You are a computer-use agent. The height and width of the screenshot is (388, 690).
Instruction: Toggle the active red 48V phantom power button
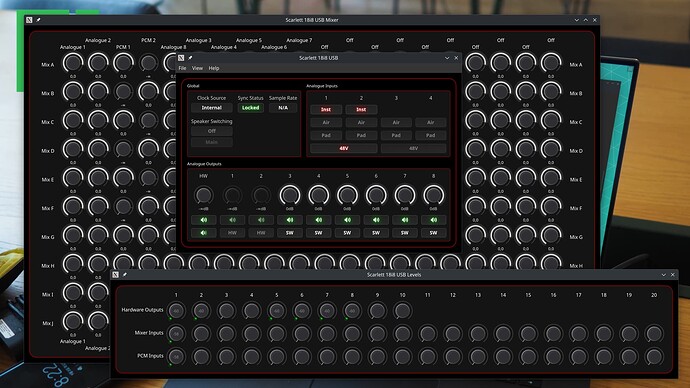click(344, 148)
